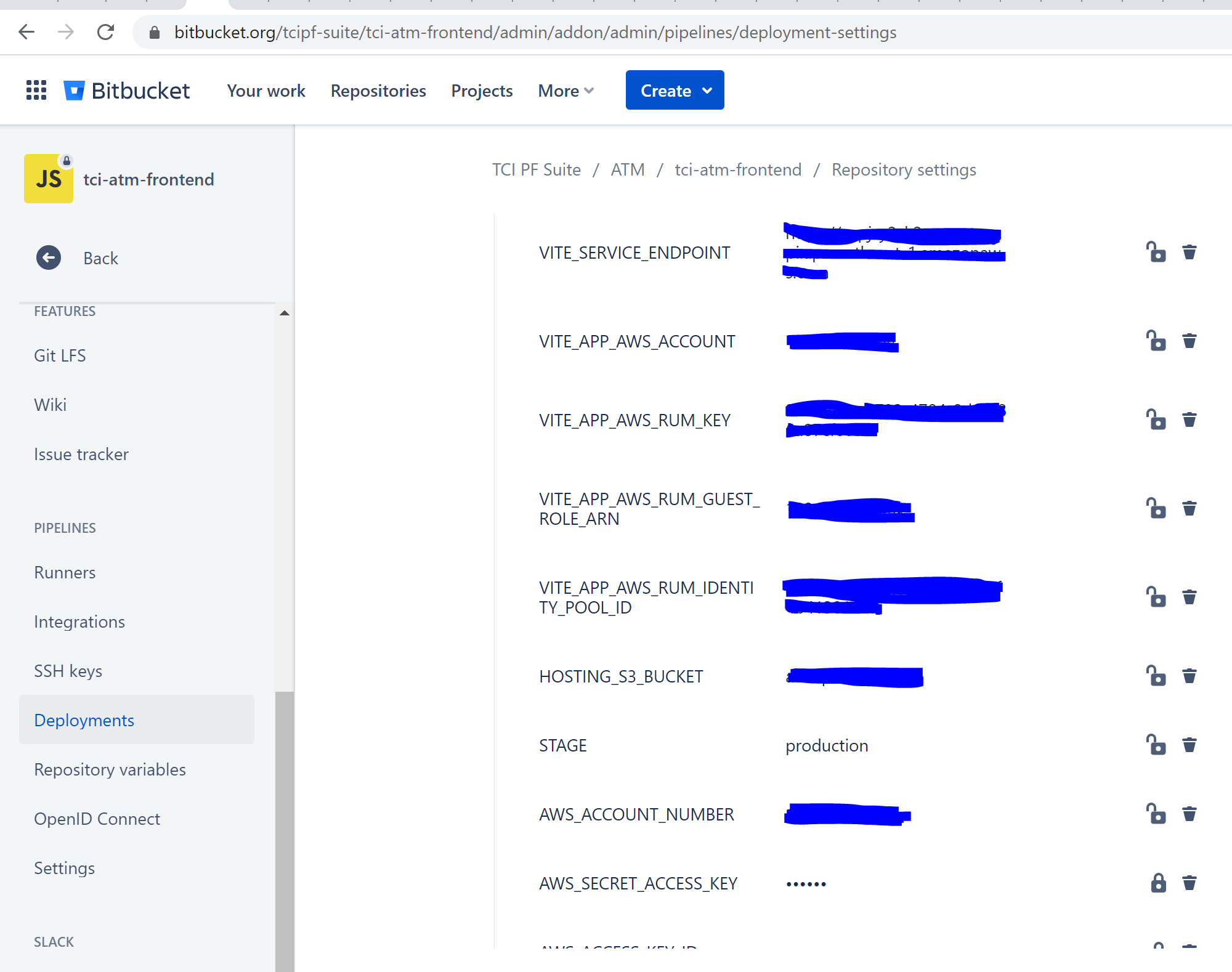1232x972 pixels.
Task: Click the Bitbucket logo
Action: [x=127, y=91]
